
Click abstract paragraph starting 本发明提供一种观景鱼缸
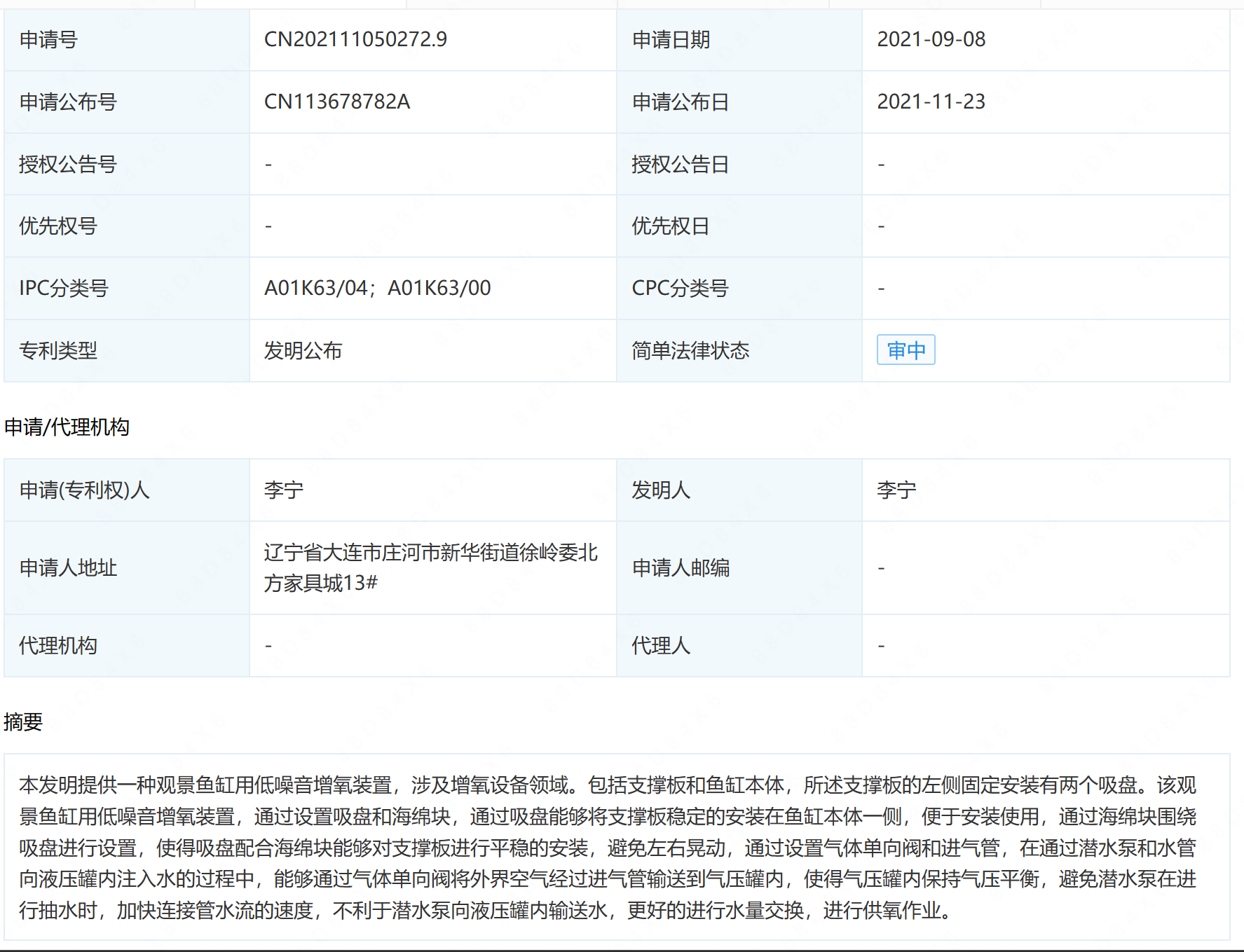click(608, 848)
